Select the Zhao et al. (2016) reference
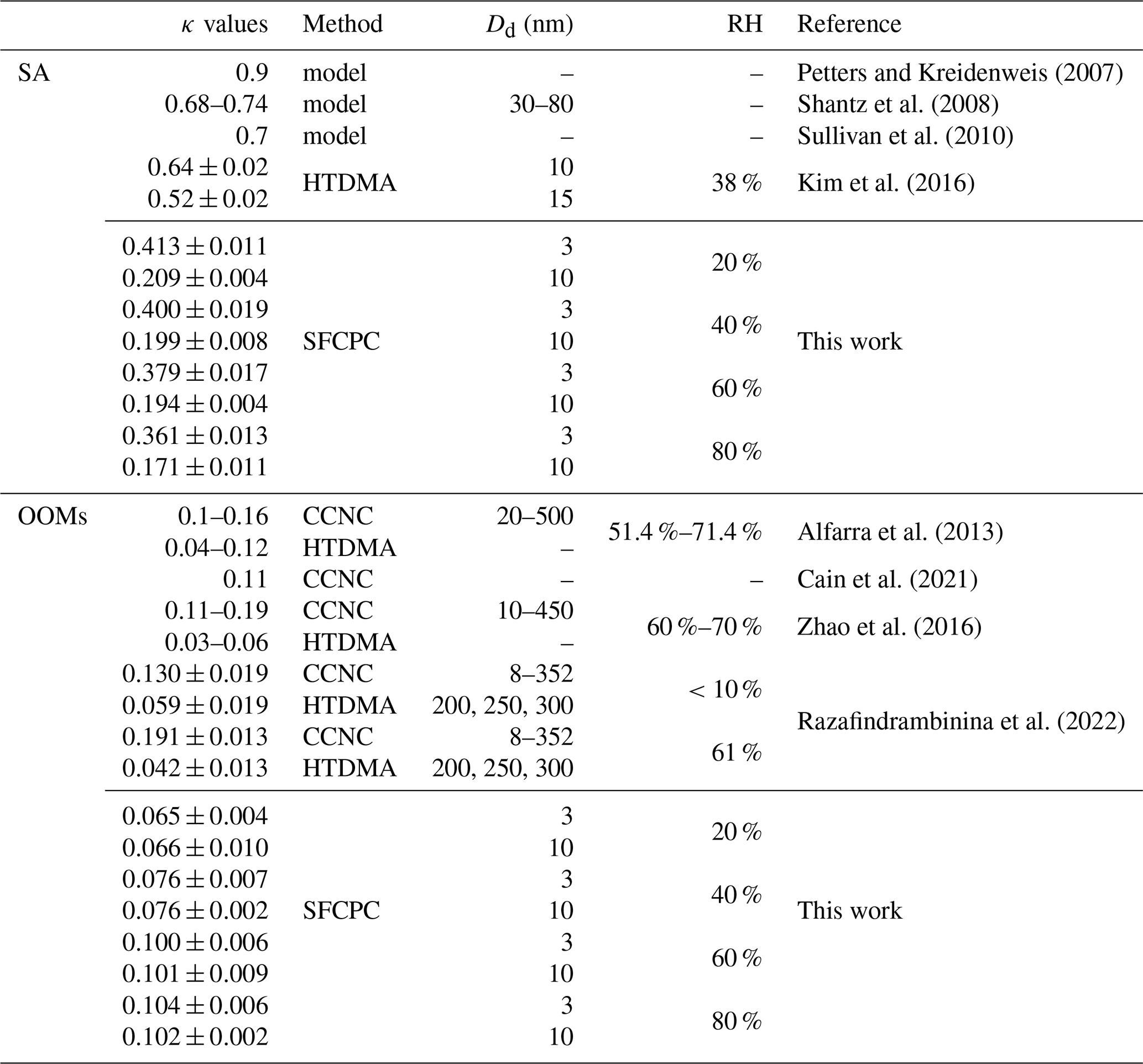The height and width of the screenshot is (1064, 1143). pos(889,626)
